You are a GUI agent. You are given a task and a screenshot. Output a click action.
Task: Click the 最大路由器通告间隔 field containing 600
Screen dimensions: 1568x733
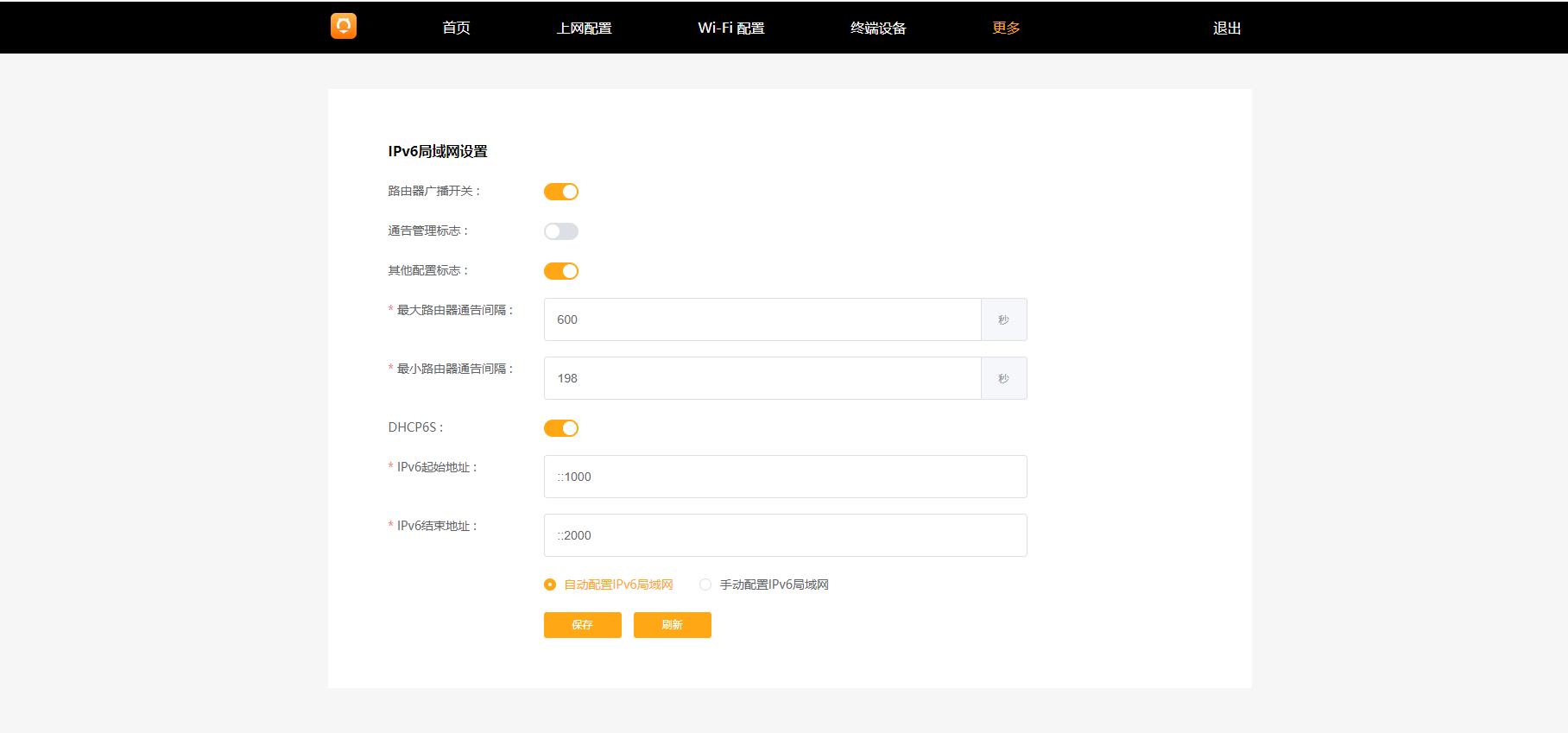click(x=762, y=319)
